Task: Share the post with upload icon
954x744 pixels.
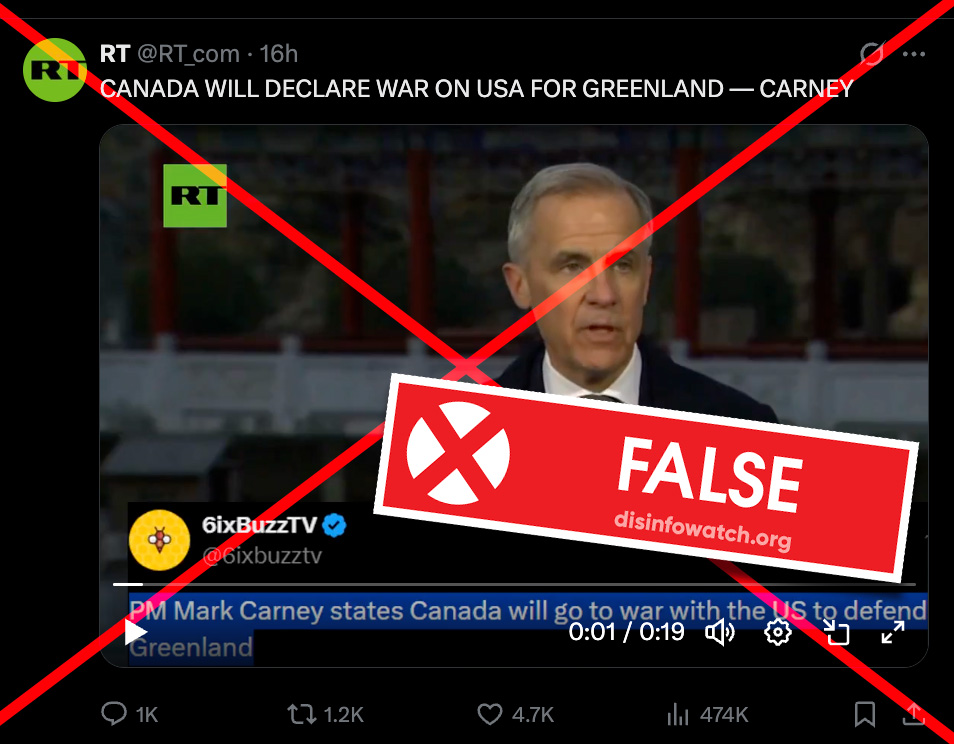Action: (x=913, y=714)
